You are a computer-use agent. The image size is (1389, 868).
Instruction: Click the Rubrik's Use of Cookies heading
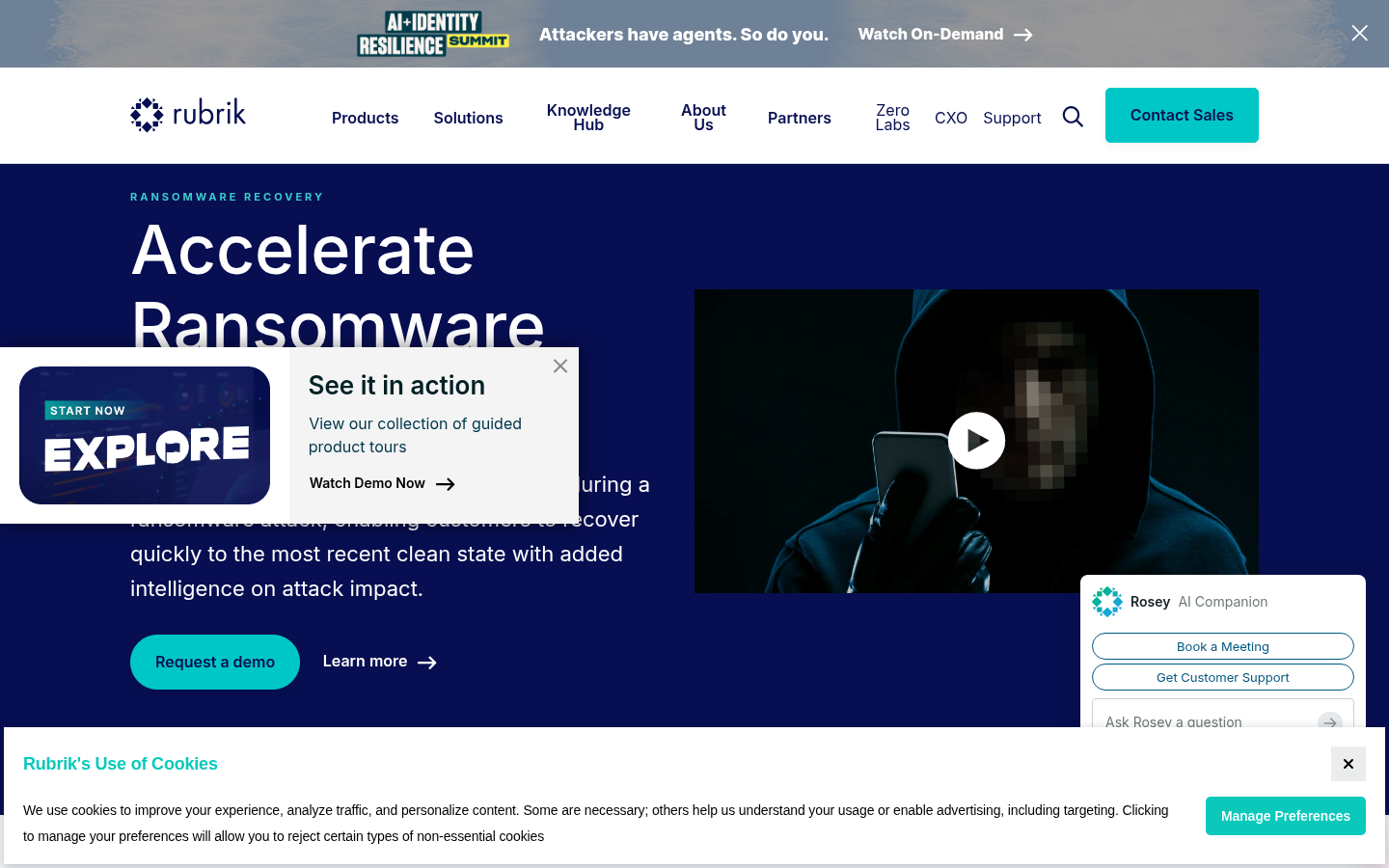point(121,764)
